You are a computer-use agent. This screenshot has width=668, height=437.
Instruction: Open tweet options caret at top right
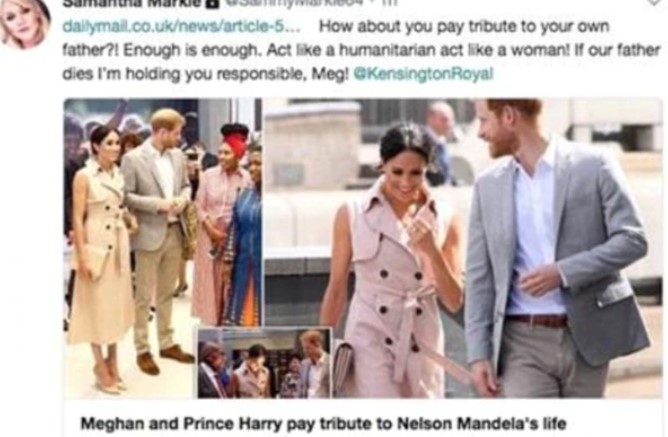pos(654,2)
